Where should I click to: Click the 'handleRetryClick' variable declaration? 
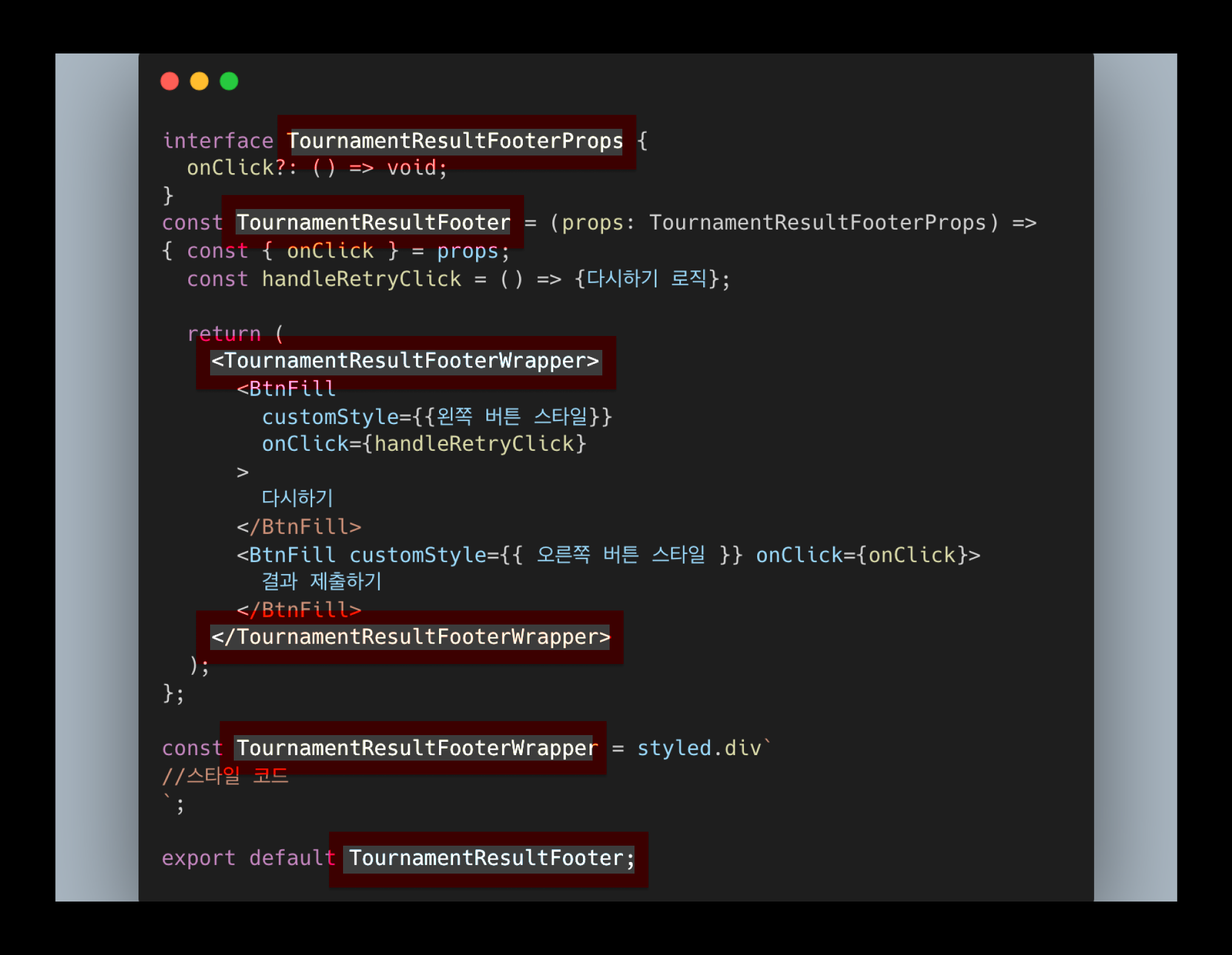361,279
